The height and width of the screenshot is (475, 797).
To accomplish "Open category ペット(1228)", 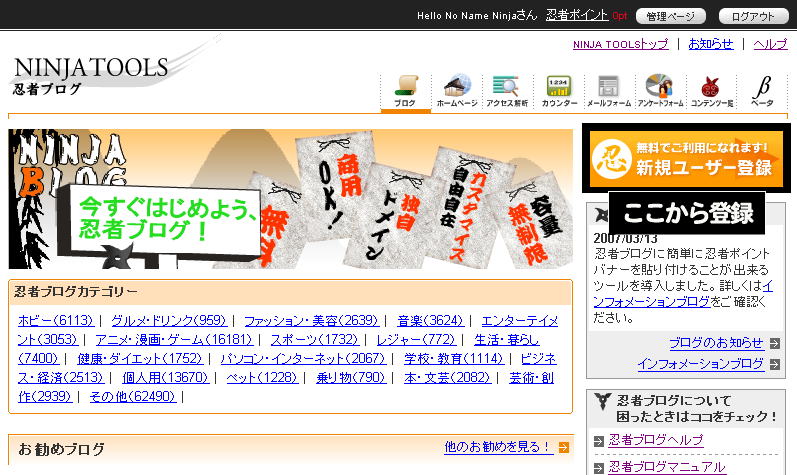I will coord(262,377).
